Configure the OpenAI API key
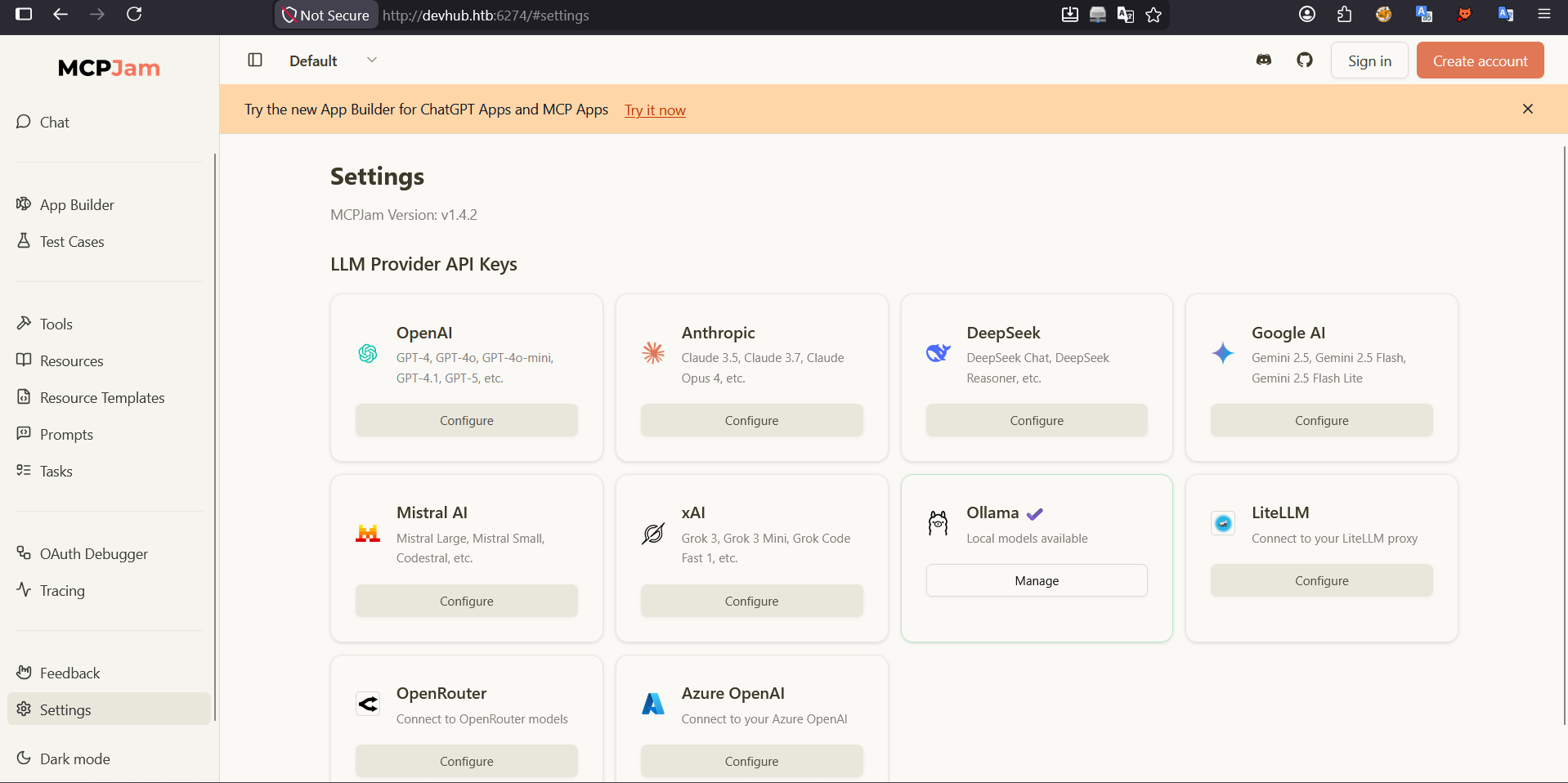Screen dimensions: 1568x783 [467, 420]
